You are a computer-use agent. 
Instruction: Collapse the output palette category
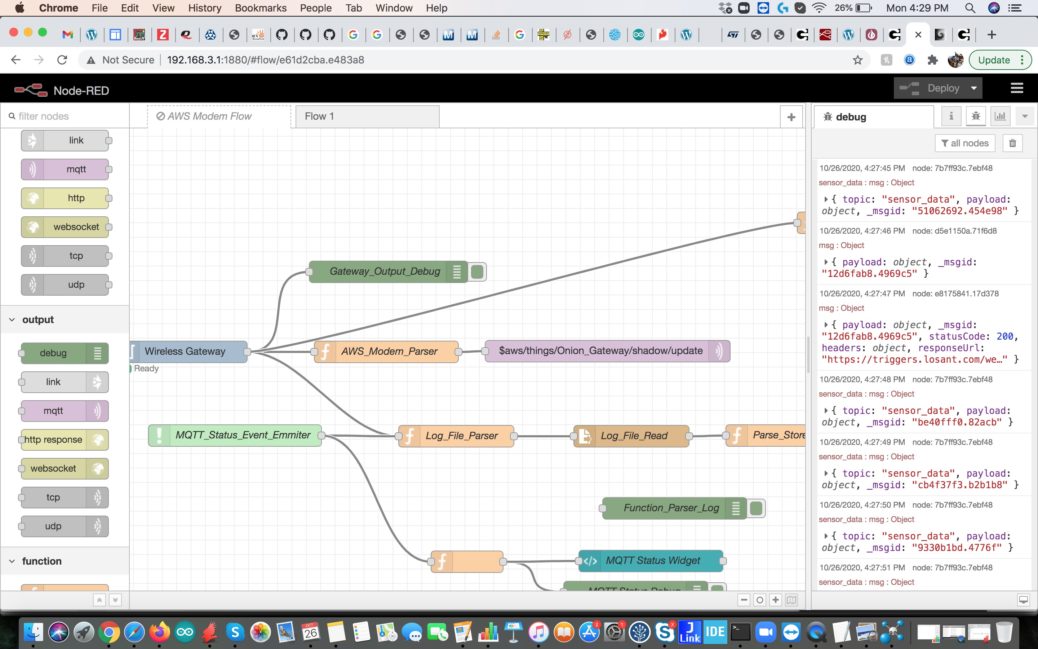pos(13,320)
